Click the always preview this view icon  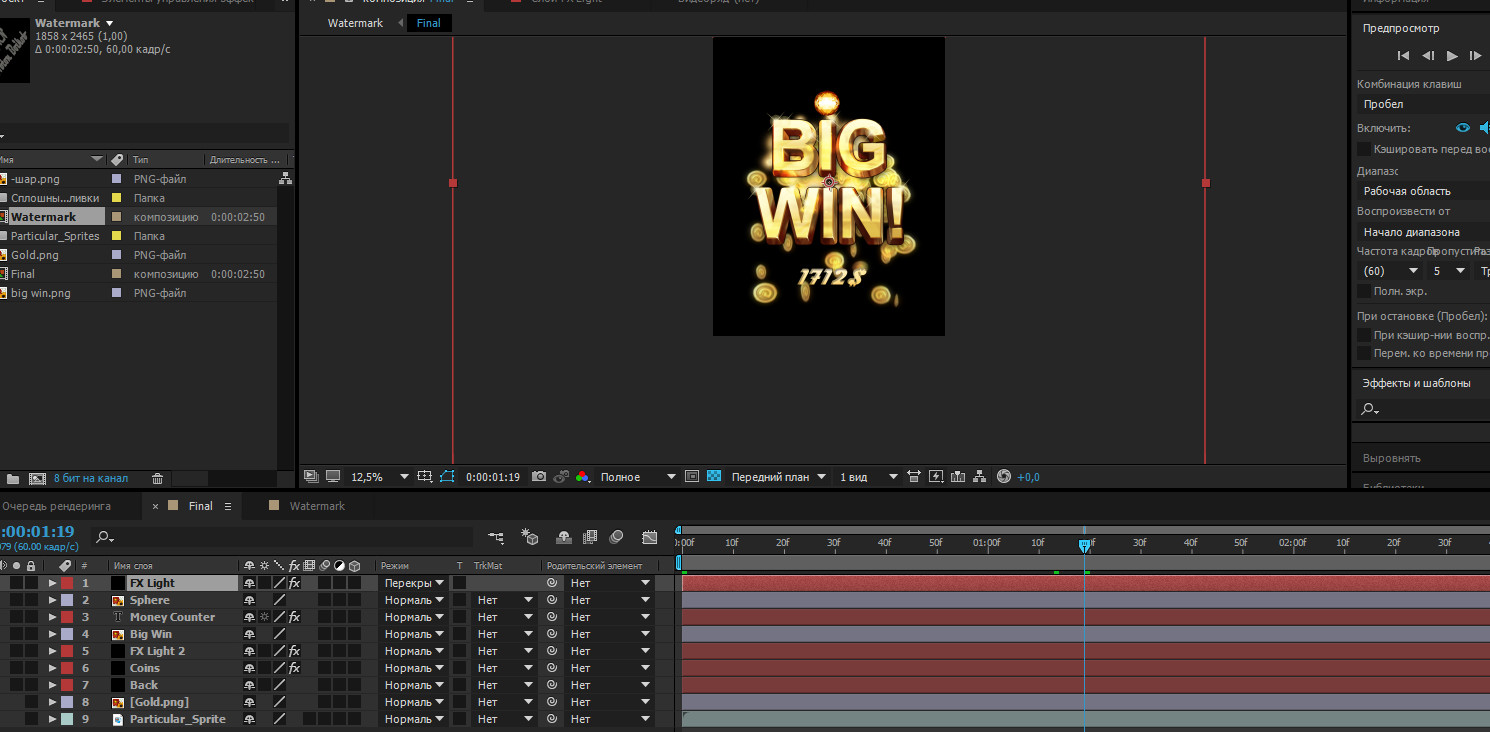click(311, 477)
